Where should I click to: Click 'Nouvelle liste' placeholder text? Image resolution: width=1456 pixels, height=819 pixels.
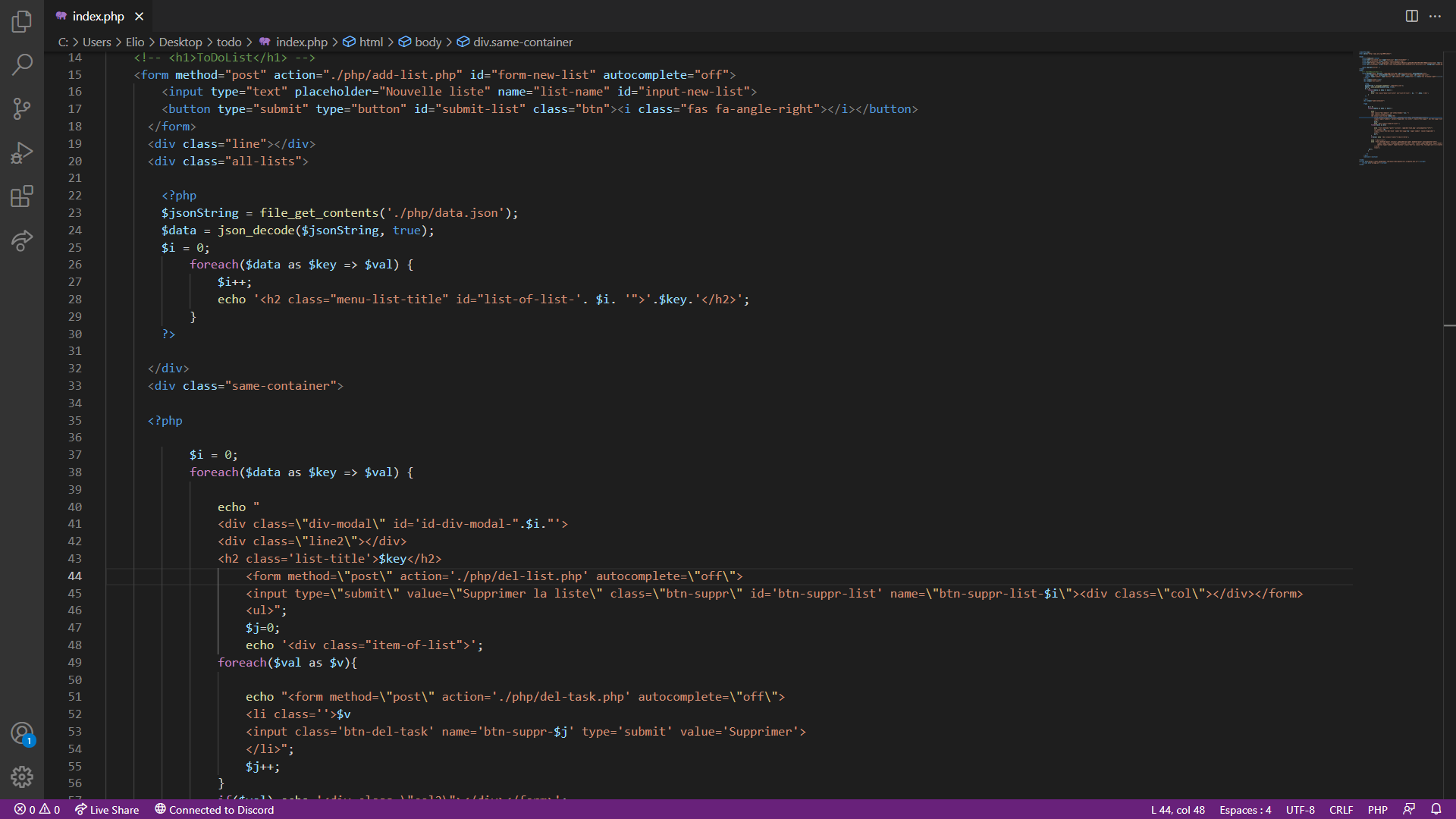(x=435, y=92)
